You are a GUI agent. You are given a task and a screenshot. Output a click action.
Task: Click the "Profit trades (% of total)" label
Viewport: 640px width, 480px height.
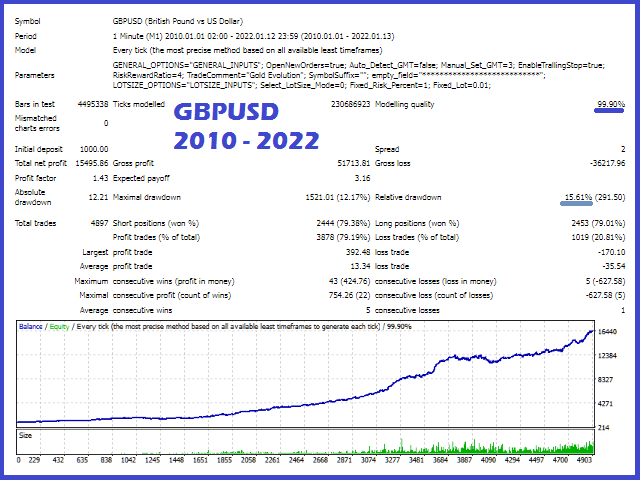[156, 237]
